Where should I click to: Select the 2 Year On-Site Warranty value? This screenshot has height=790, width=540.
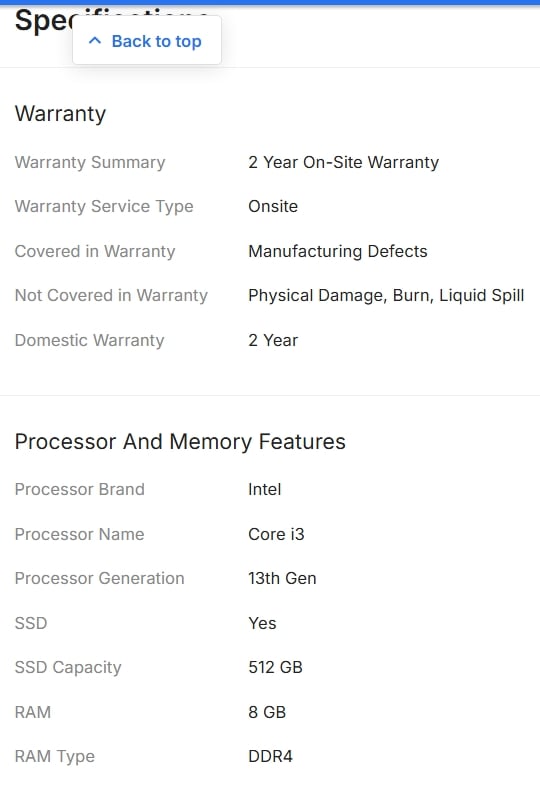tap(344, 162)
